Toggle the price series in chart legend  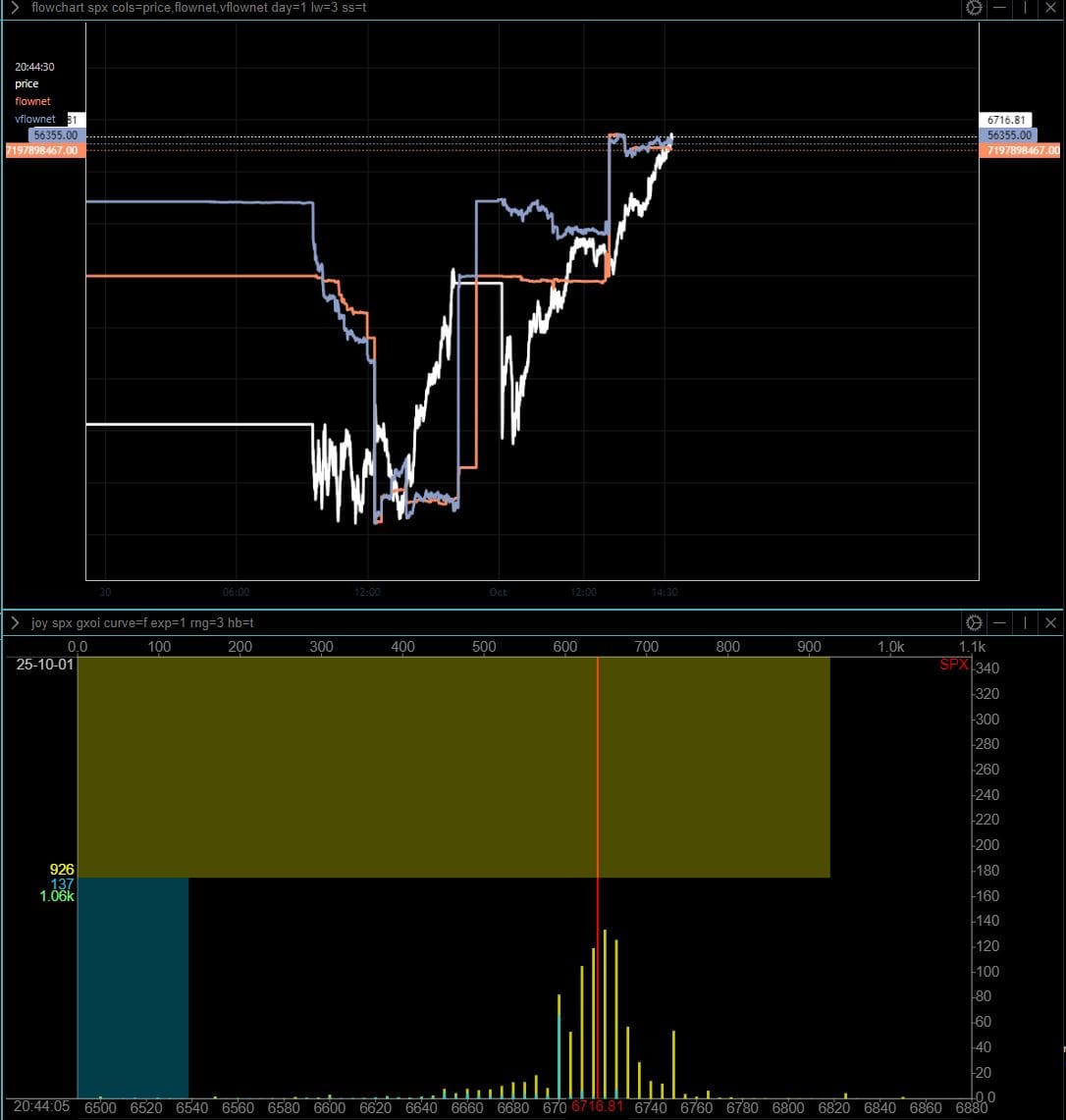(x=27, y=84)
